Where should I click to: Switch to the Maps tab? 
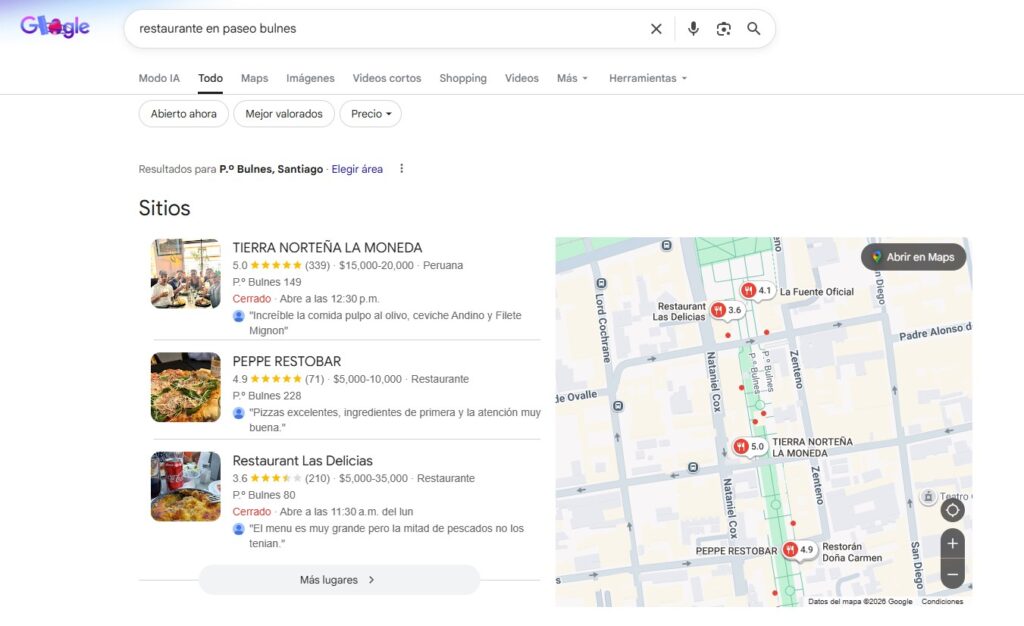[x=254, y=78]
